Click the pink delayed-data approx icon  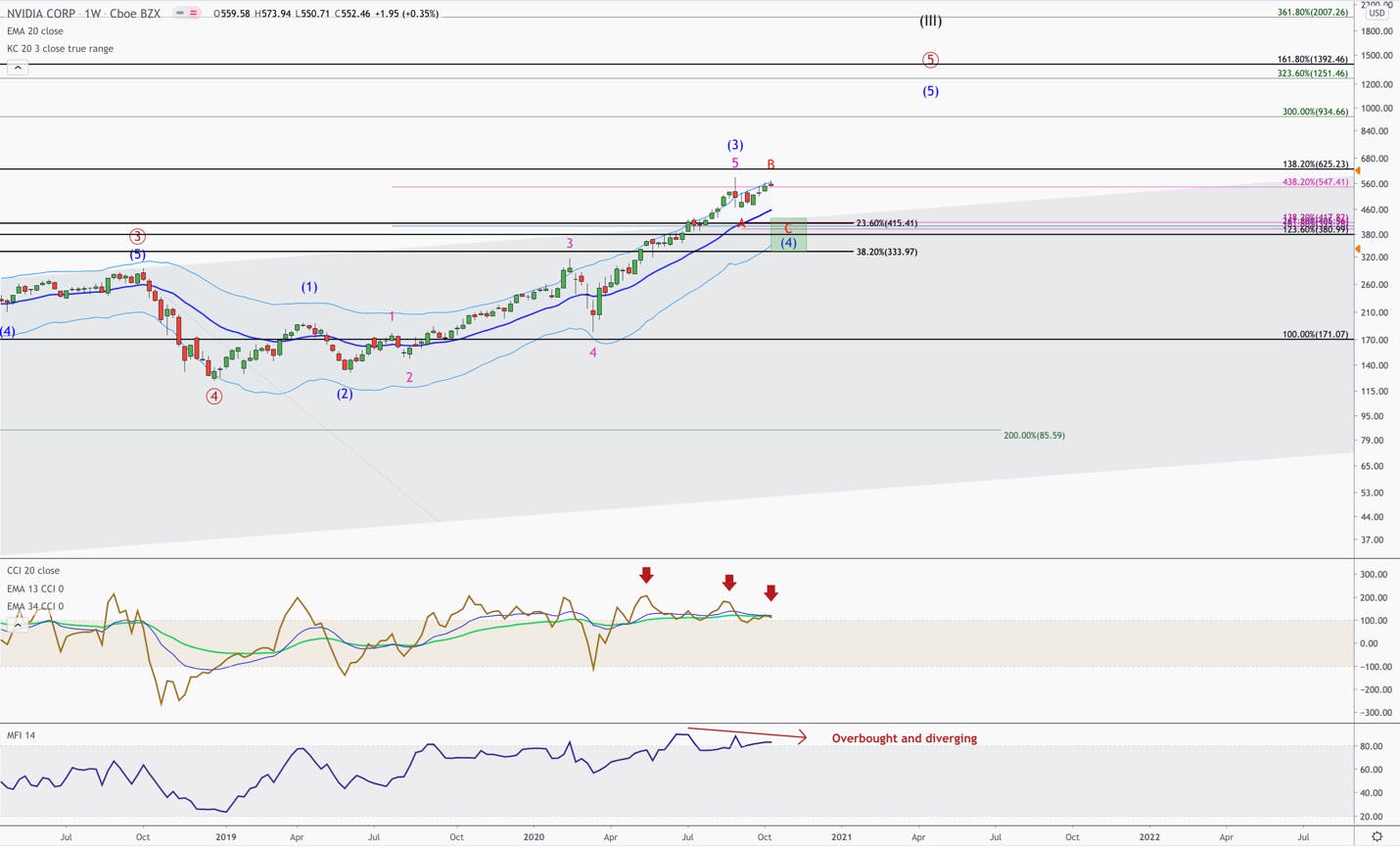click(x=194, y=14)
